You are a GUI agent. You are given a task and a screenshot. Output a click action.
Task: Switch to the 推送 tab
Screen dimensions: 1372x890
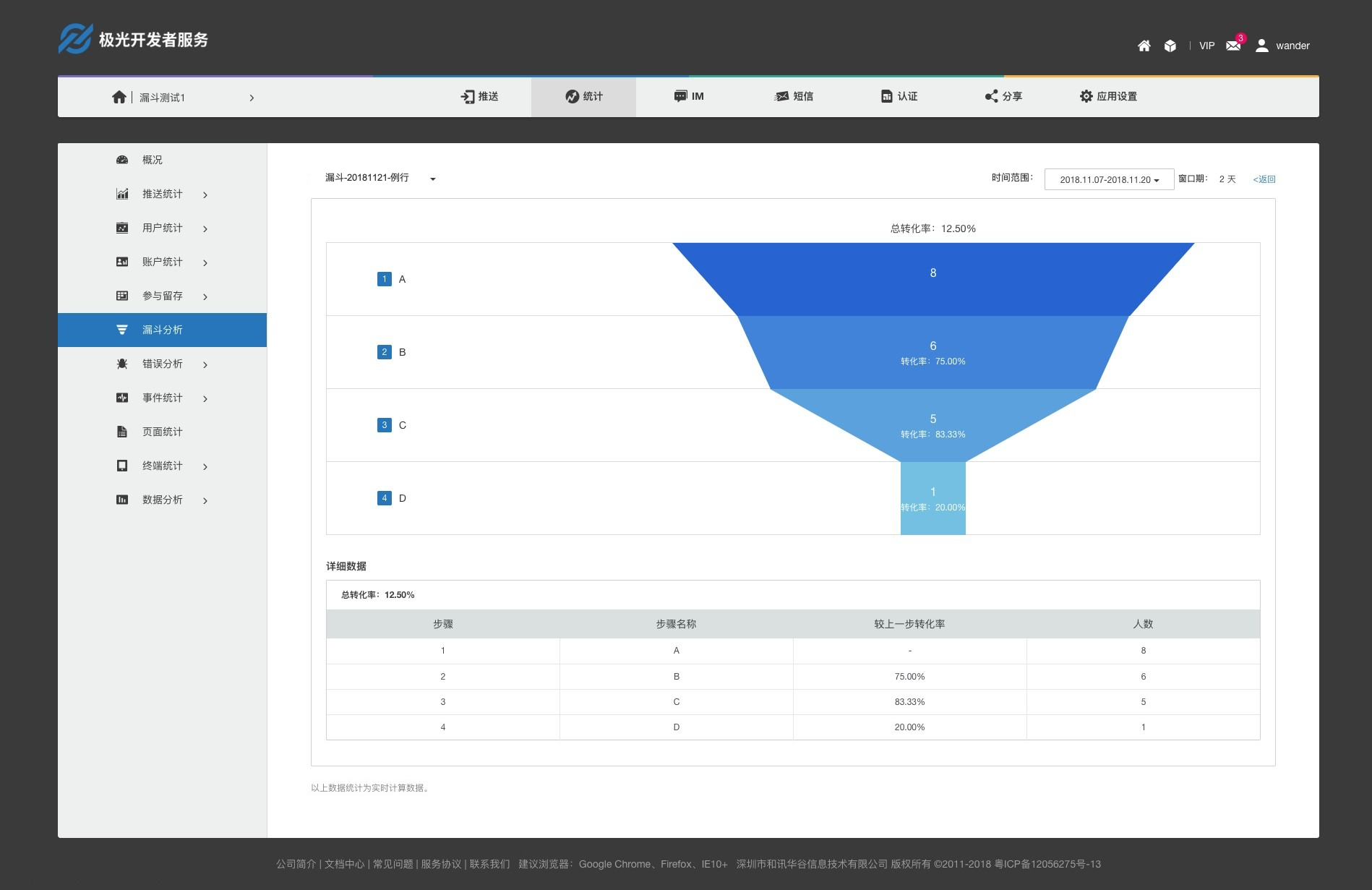(x=479, y=96)
